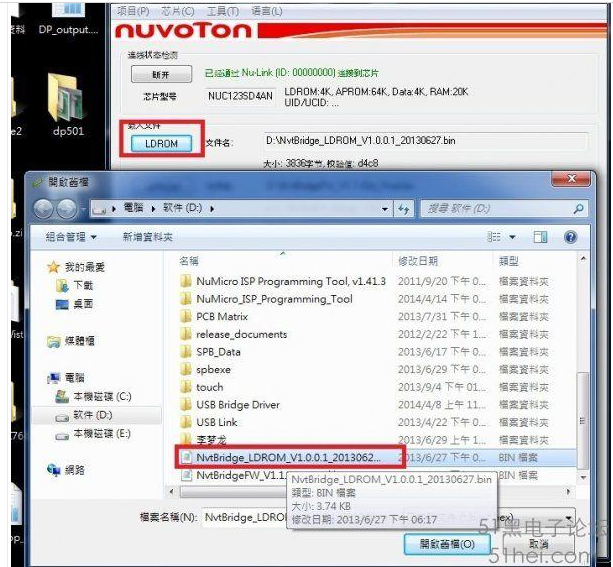Click the 断开 disconnect button

tap(161, 74)
